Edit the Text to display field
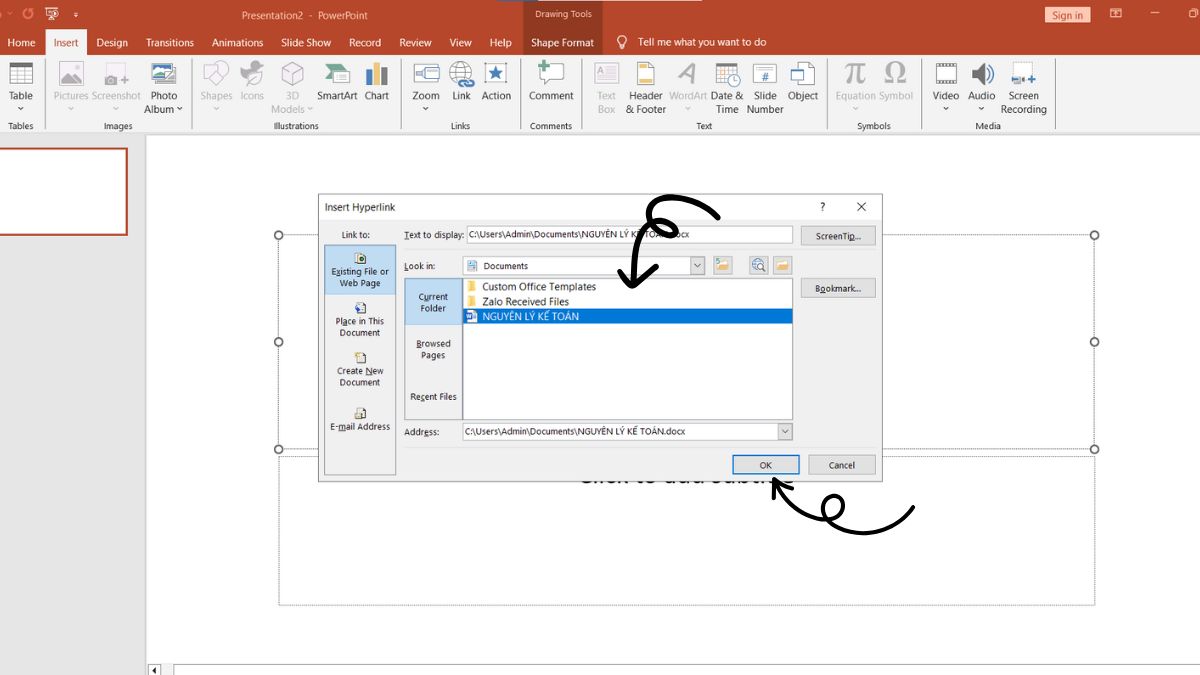Viewport: 1200px width, 675px height. pyautogui.click(x=629, y=234)
